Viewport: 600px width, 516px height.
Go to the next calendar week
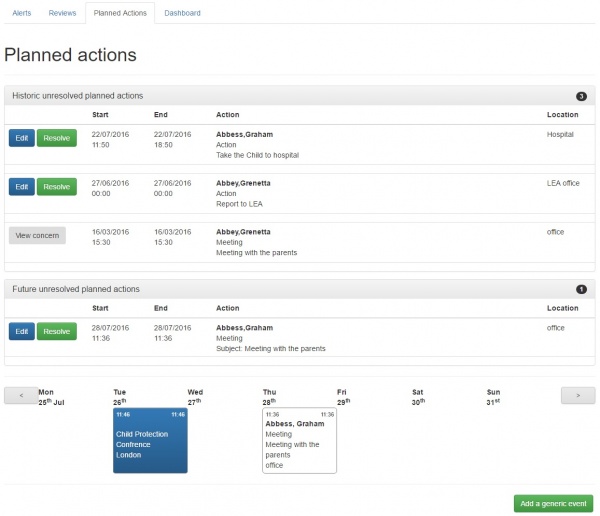[x=578, y=395]
